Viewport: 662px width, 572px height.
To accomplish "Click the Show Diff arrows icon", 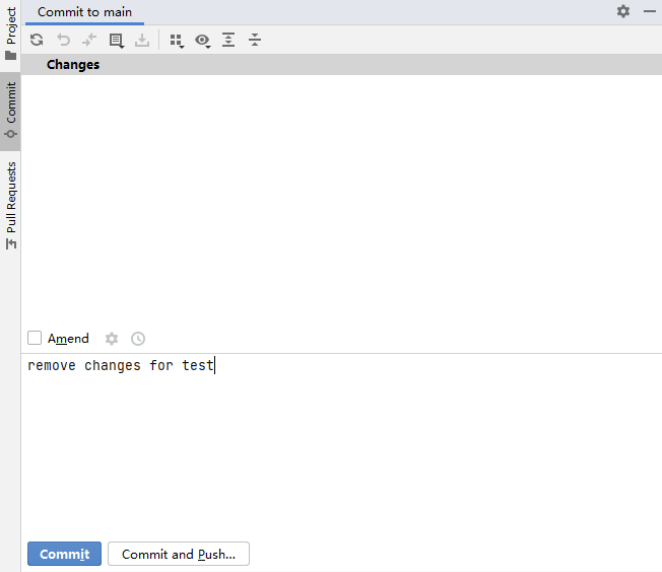I will click(89, 40).
